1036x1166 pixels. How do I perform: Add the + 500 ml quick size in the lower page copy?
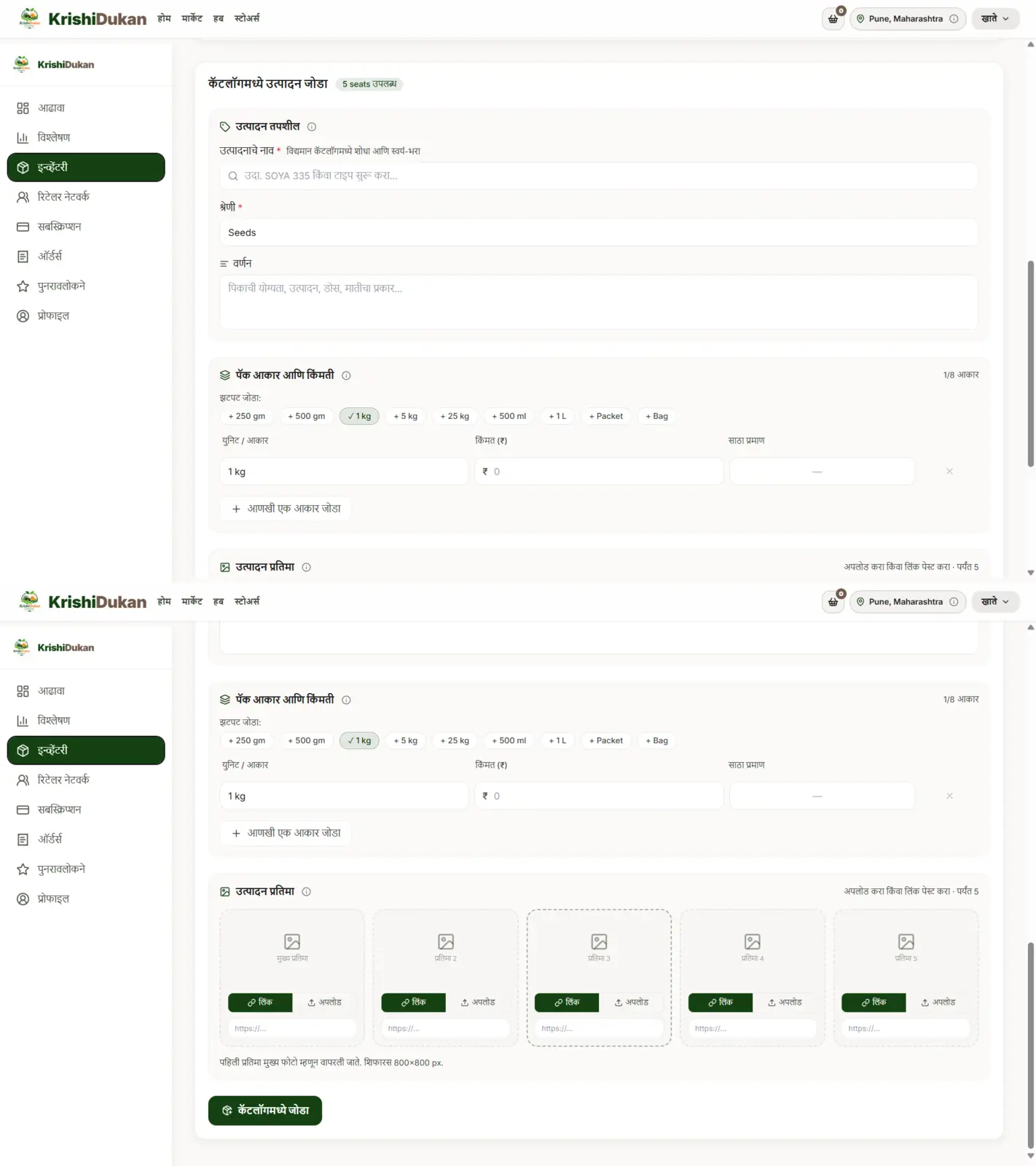pos(509,740)
